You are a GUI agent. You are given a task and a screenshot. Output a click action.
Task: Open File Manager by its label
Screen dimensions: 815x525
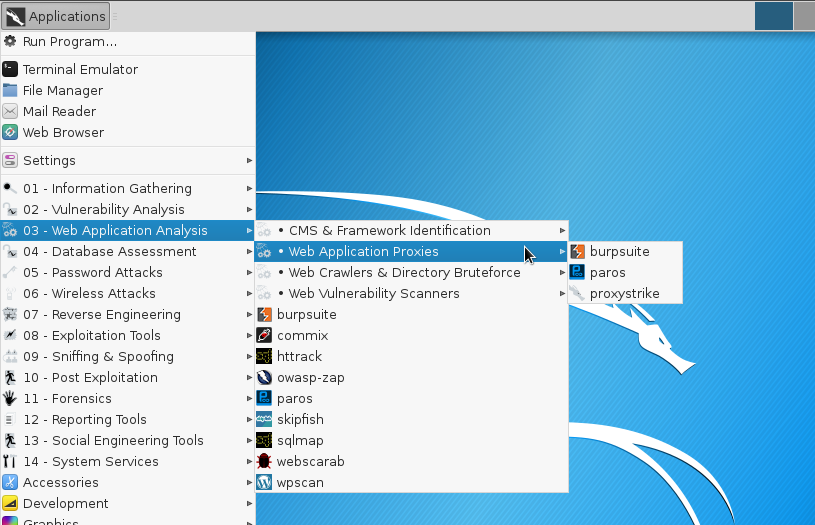point(63,90)
